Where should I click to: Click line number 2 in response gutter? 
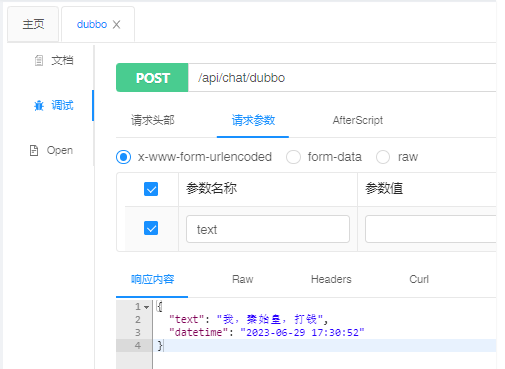click(138, 319)
